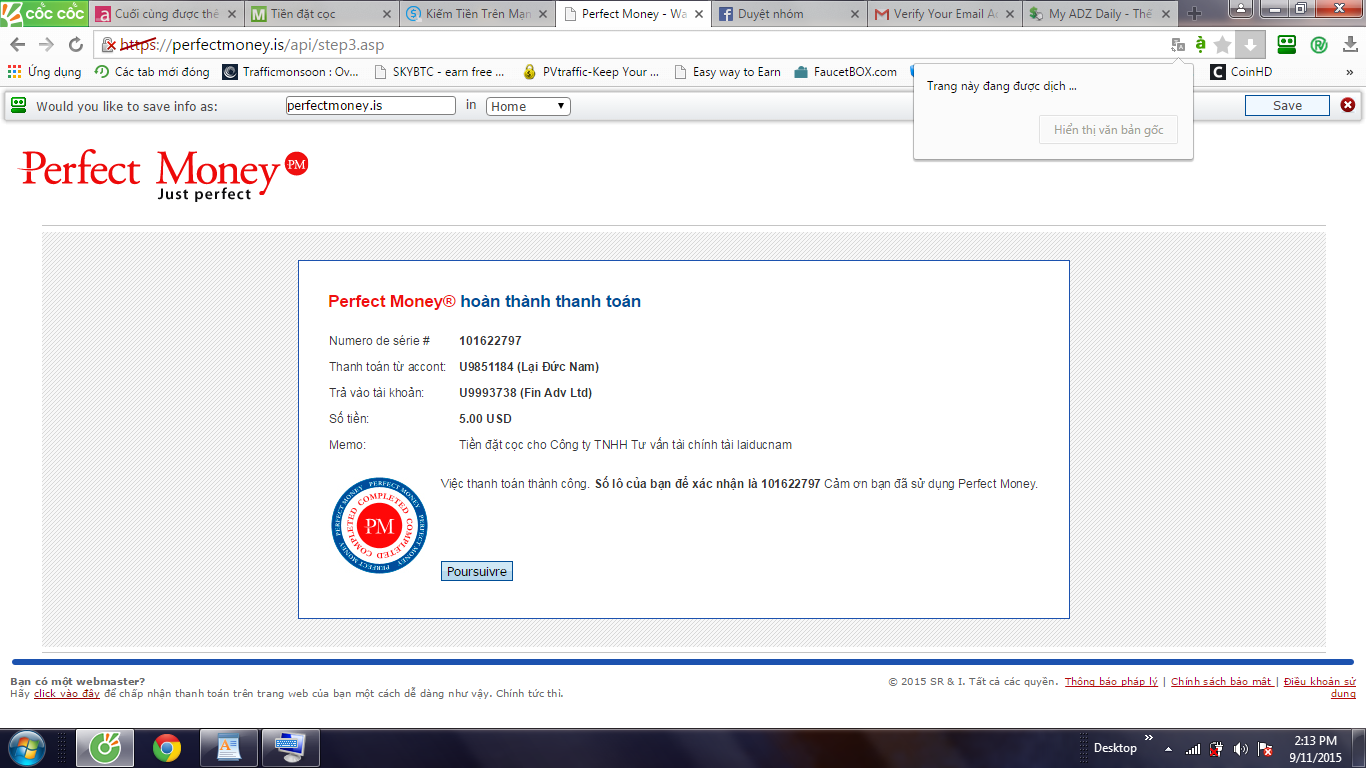Switch to the Kiếm Tiền Trên Mạng tab
Image resolution: width=1366 pixels, height=768 pixels.
(477, 14)
